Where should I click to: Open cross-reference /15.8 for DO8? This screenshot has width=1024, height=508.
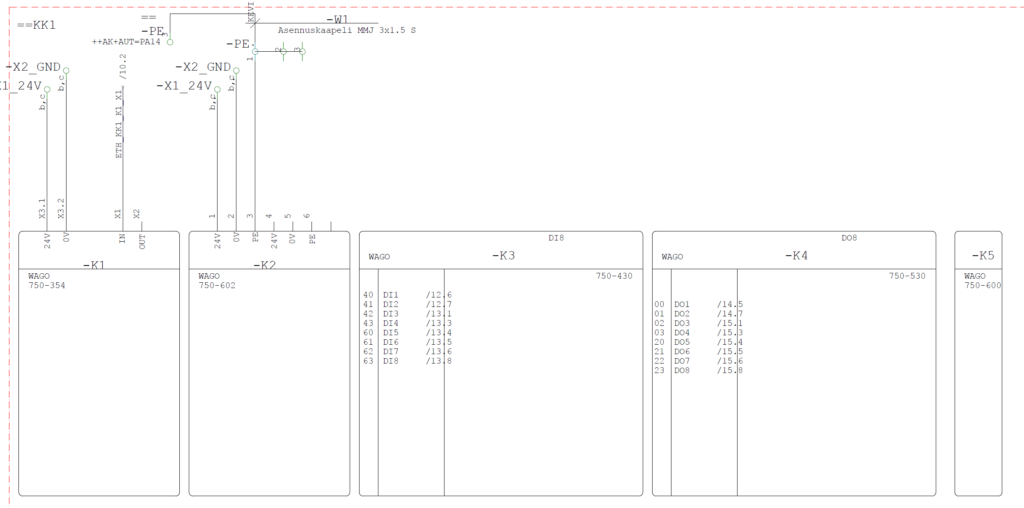[x=729, y=371]
